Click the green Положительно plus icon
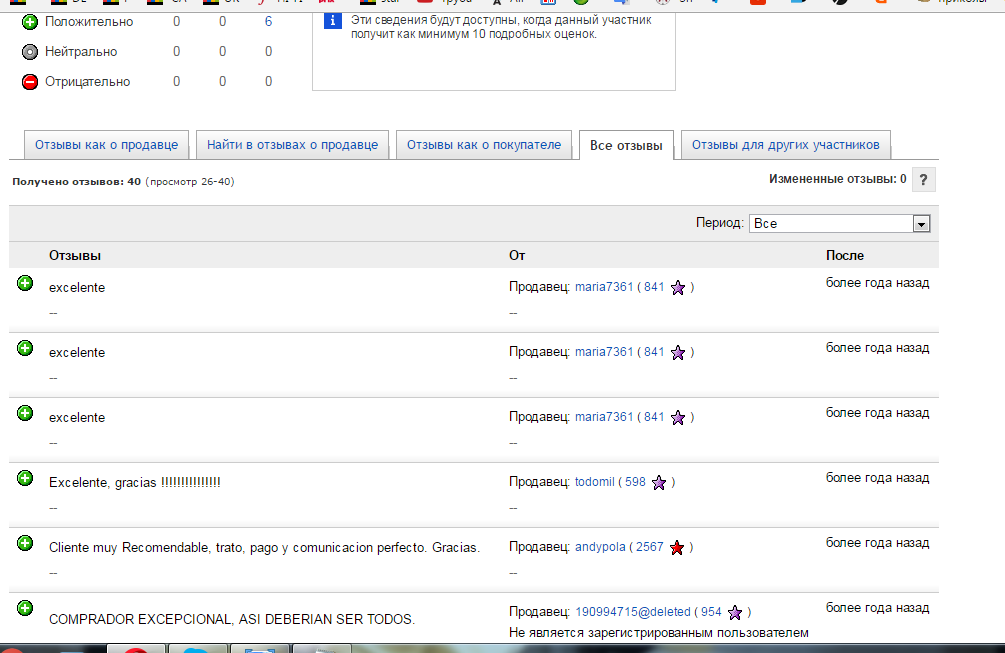1005x653 pixels. (30, 22)
